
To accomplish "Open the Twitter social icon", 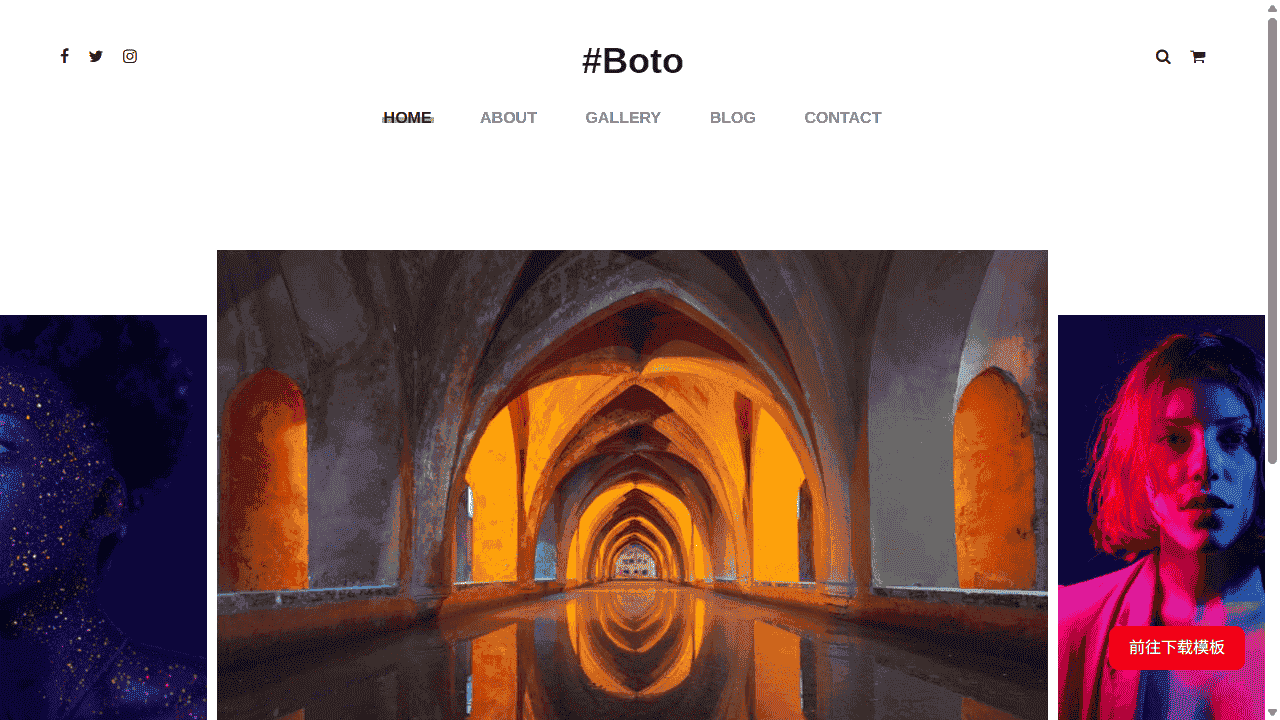I will coord(96,56).
